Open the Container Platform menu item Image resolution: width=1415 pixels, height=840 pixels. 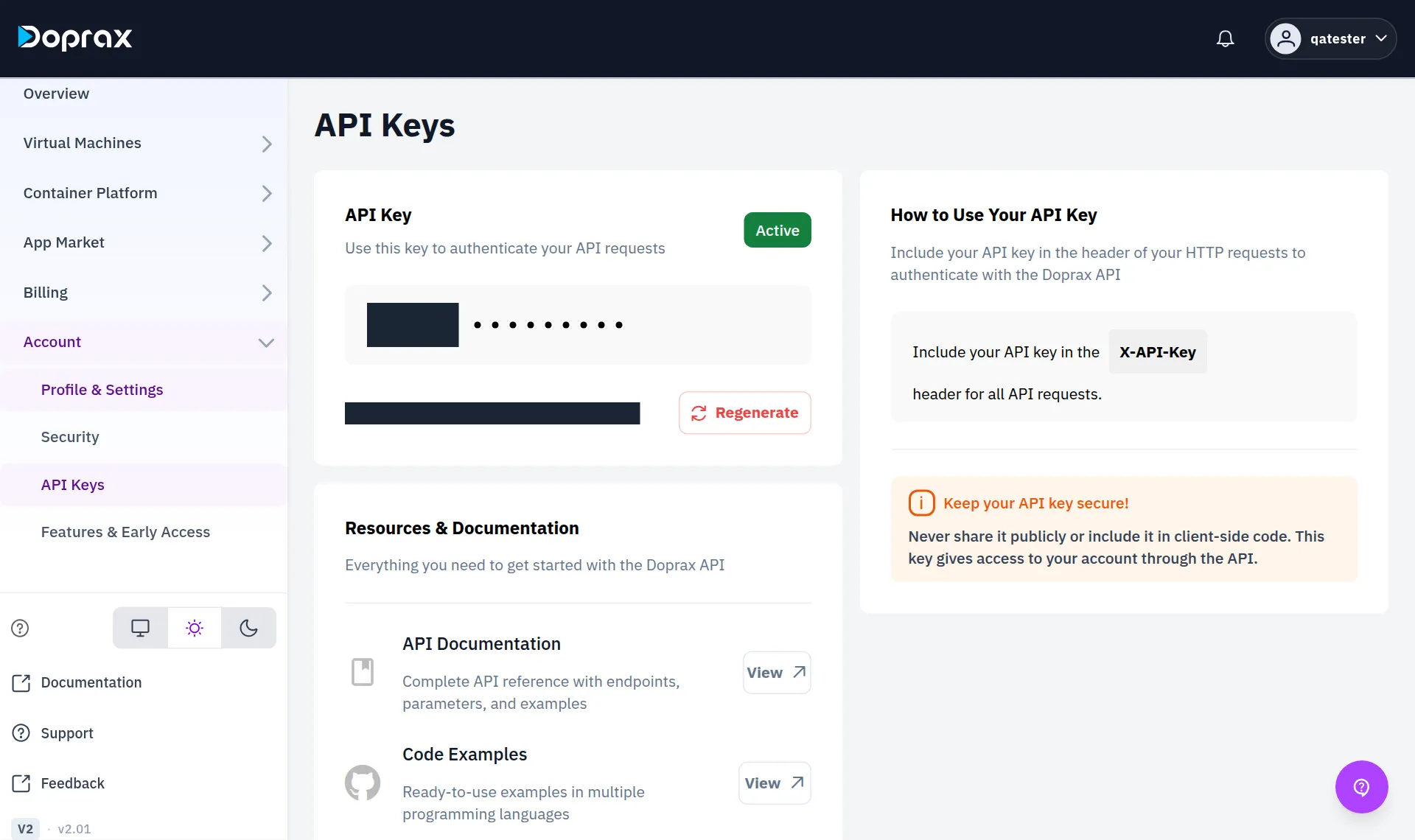[90, 193]
